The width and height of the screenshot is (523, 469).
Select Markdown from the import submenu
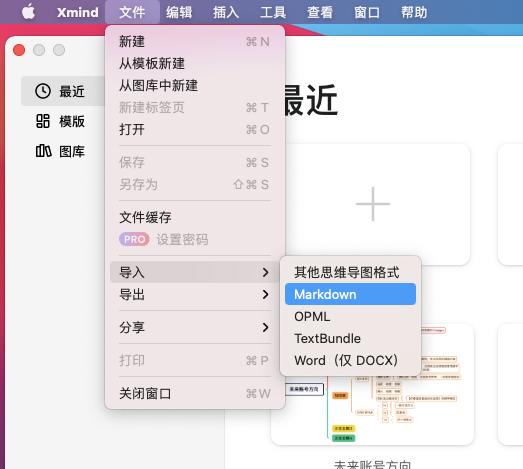351,294
